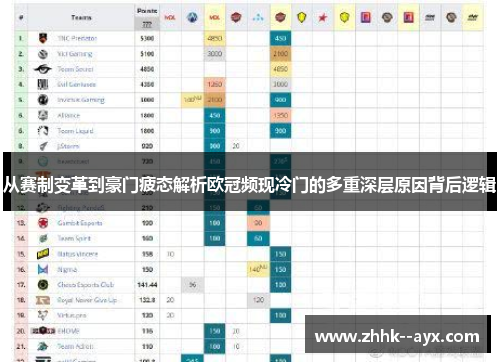The image size is (500, 362).
Task: Click the yellow-highlighted MDL header icon
Action: click(x=214, y=17)
